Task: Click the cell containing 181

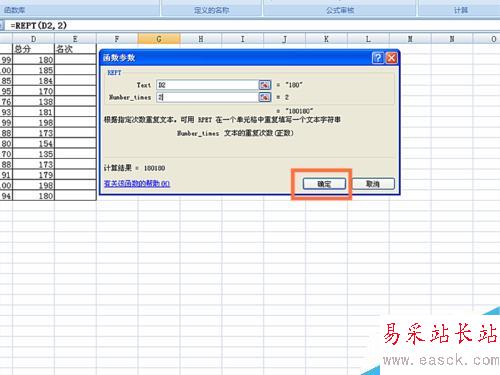Action: coord(33,112)
